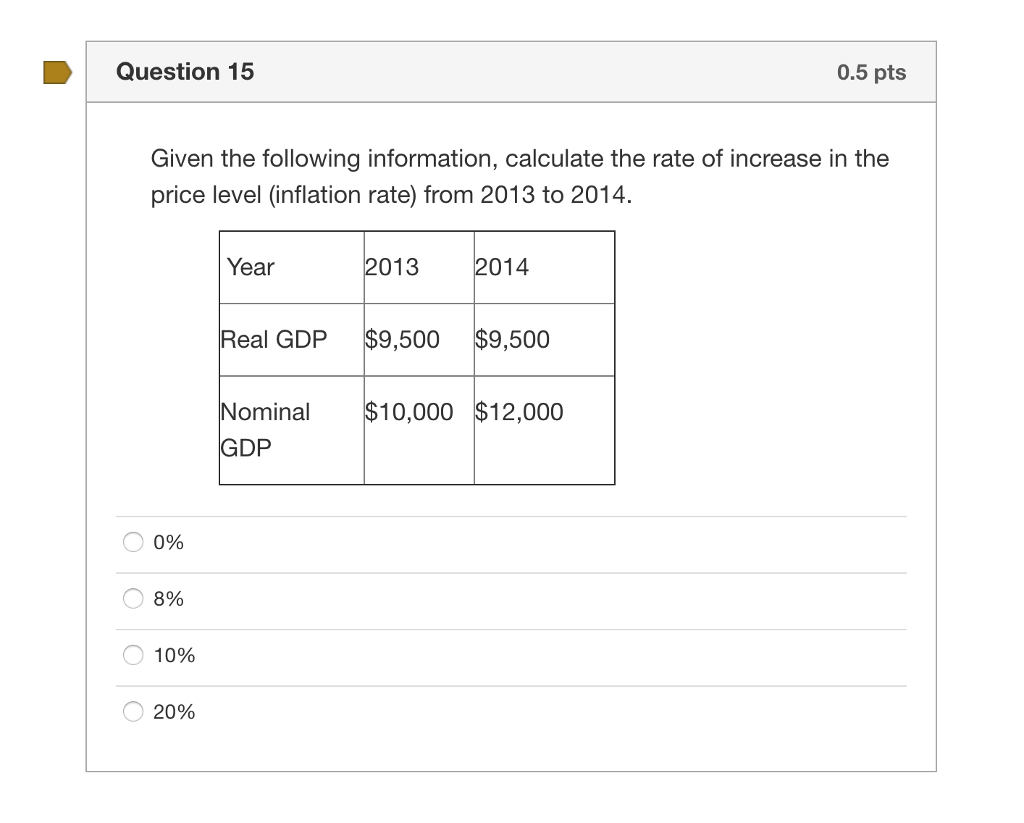Click the 2013 column header cell
The width and height of the screenshot is (1024, 823).
(x=391, y=267)
